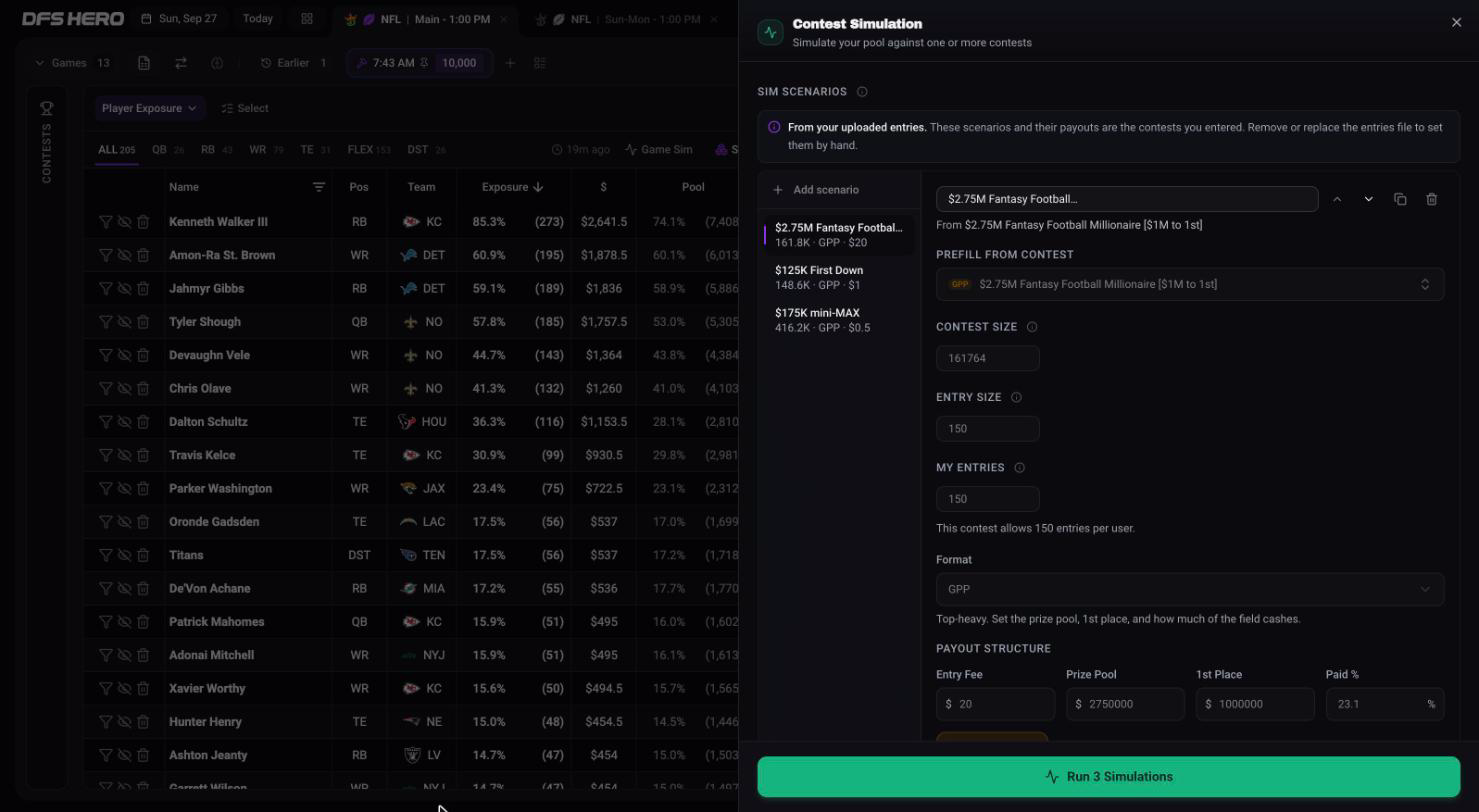Close the NFL Main 1:00 PM tab
1479x812 pixels.
tap(503, 20)
